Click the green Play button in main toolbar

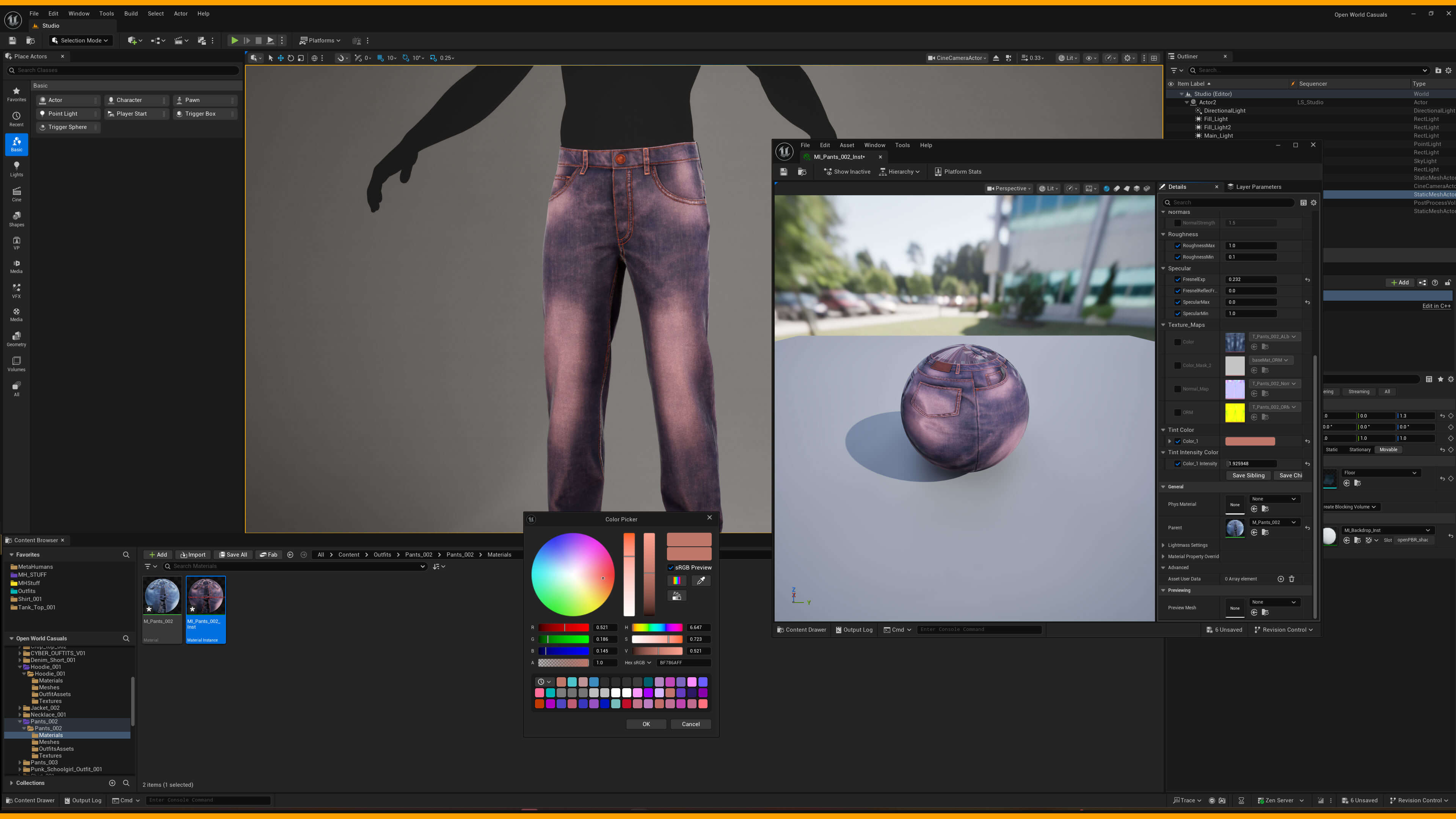click(234, 41)
